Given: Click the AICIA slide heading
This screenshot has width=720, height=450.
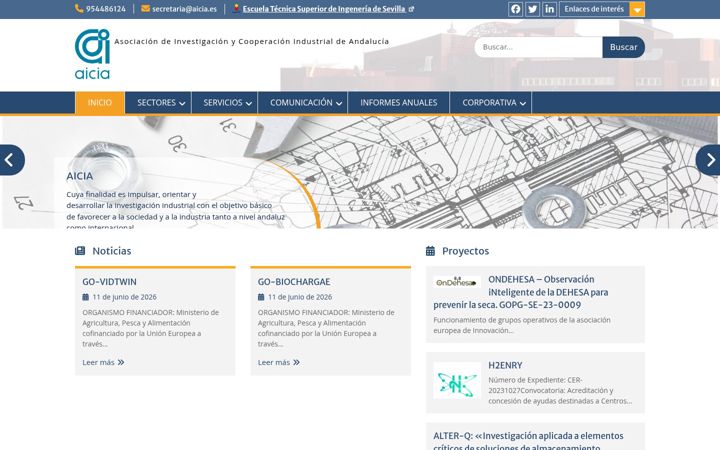Looking at the screenshot, I should [79, 176].
